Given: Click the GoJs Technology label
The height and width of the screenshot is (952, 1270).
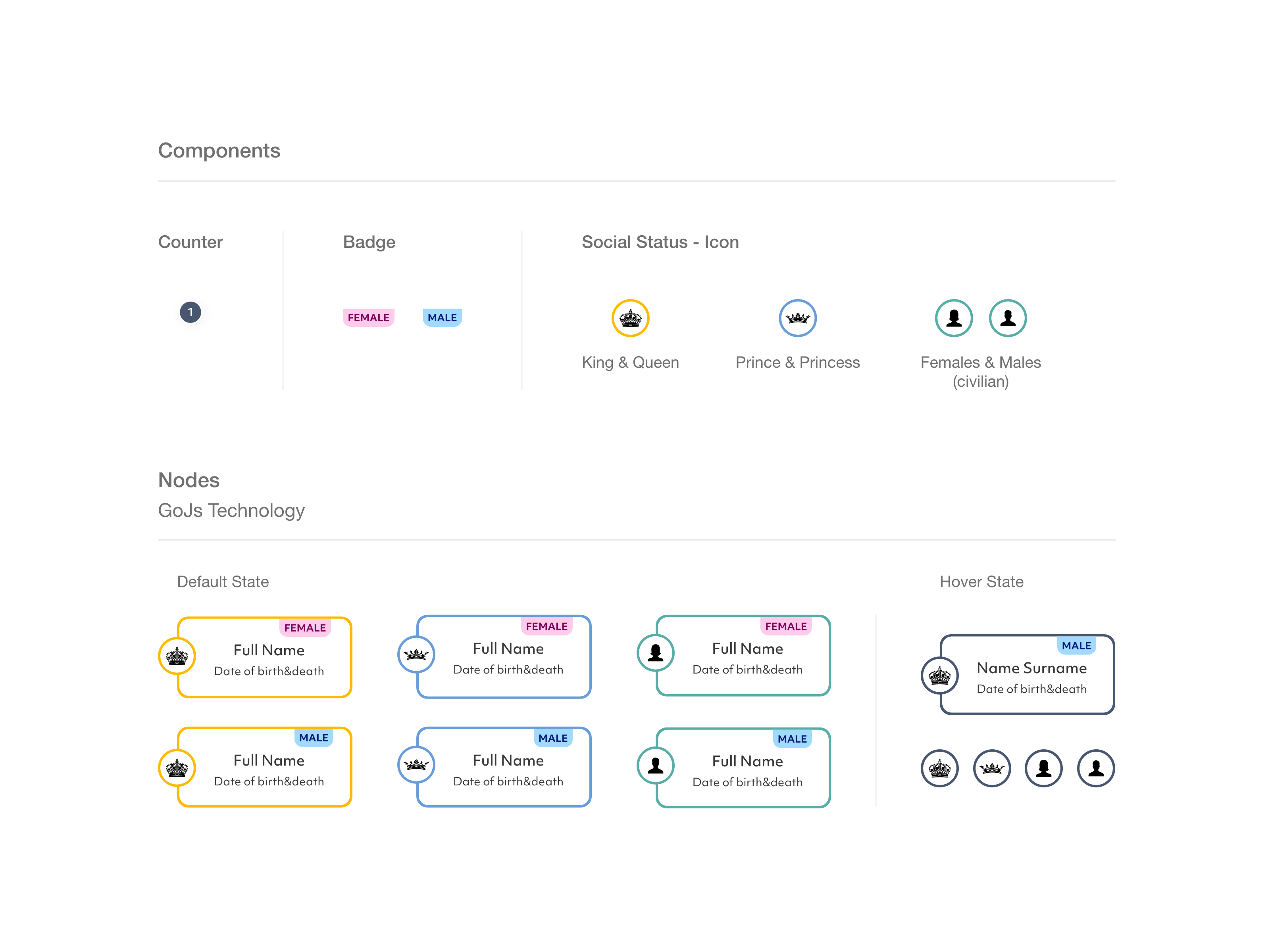Looking at the screenshot, I should pyautogui.click(x=231, y=510).
